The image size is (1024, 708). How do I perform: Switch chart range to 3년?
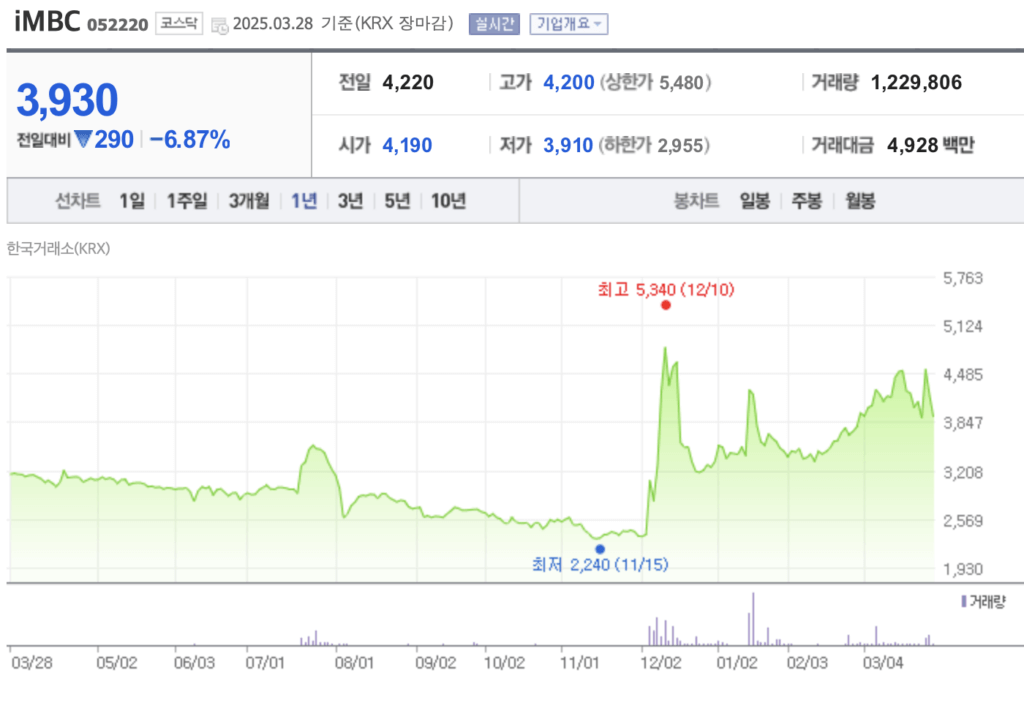tap(350, 201)
